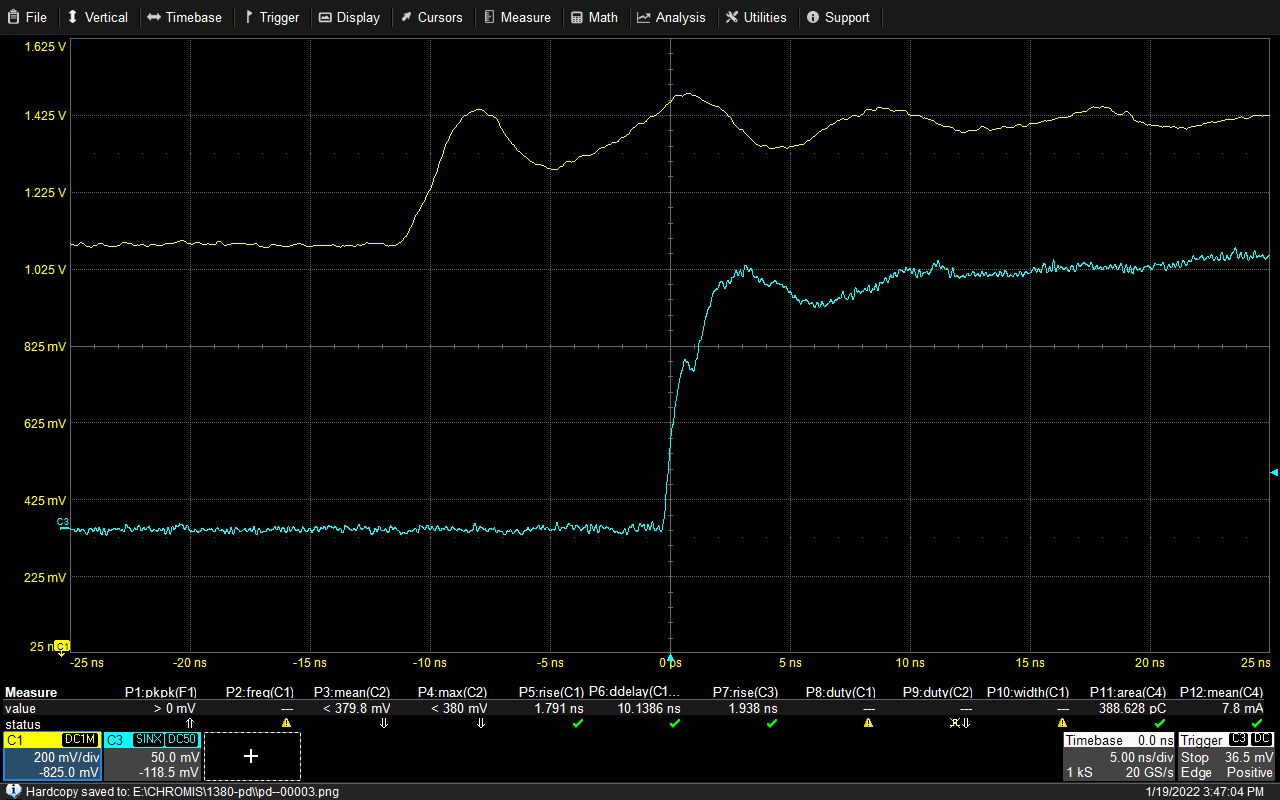The image size is (1280, 800).
Task: Open the Trigger menu
Action: point(271,17)
